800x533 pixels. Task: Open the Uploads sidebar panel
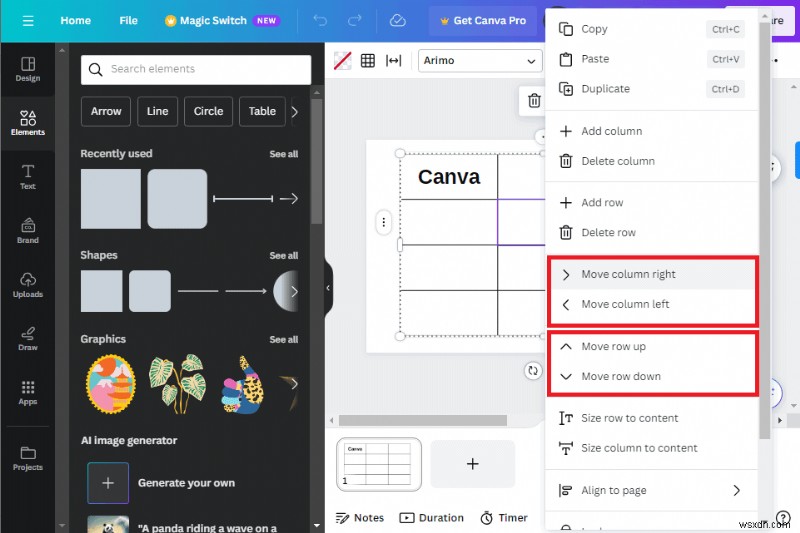point(28,285)
